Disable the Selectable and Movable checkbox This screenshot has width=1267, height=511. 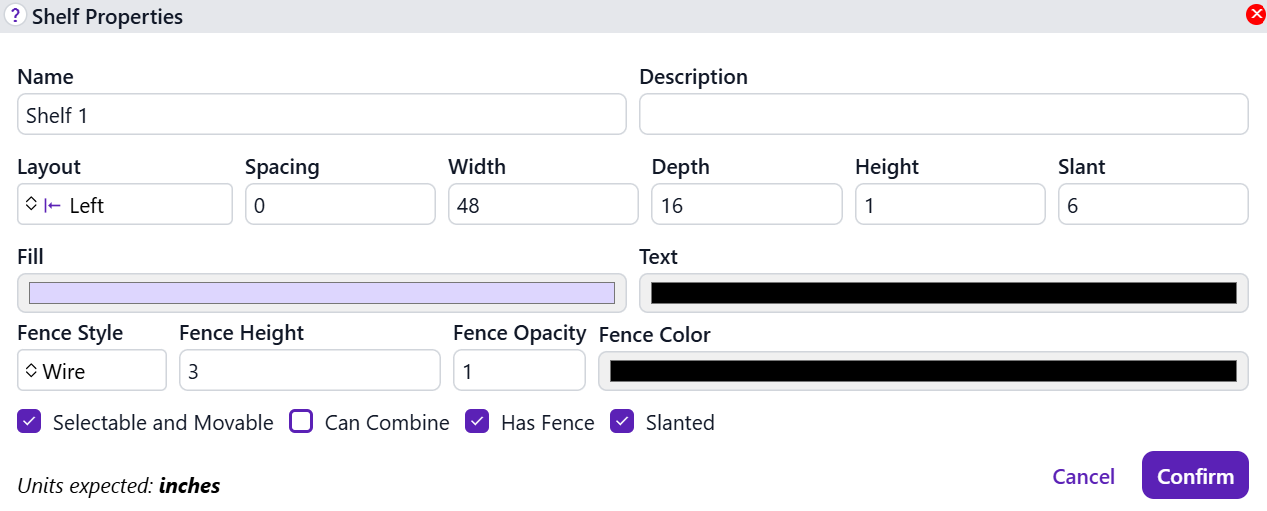[29, 422]
